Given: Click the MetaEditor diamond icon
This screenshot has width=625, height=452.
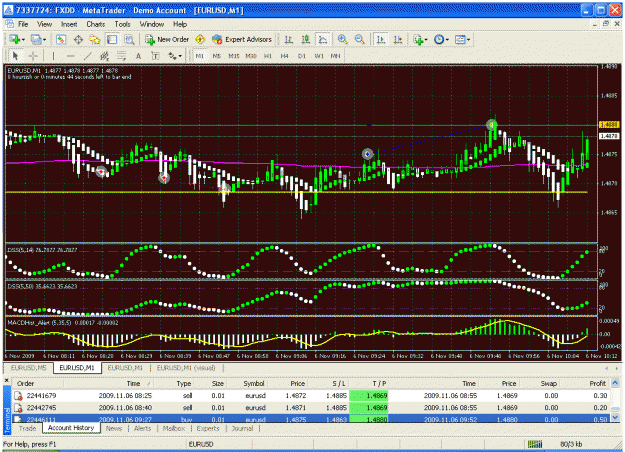Looking at the screenshot, I should pyautogui.click(x=200, y=39).
